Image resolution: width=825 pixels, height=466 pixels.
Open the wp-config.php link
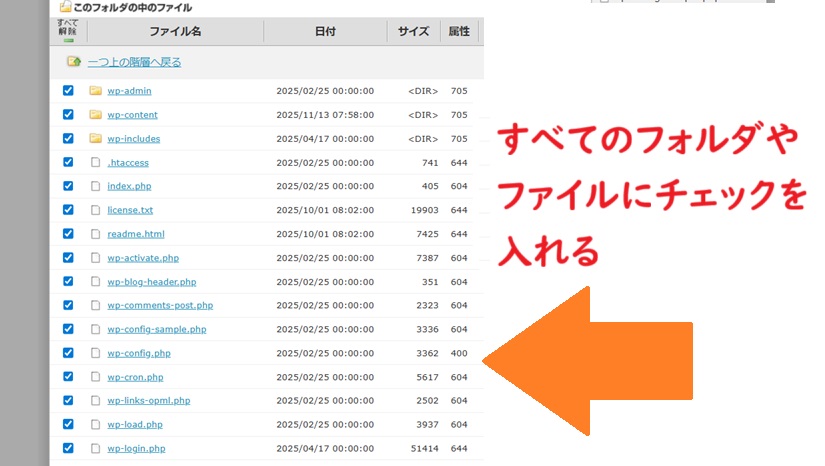(x=139, y=353)
